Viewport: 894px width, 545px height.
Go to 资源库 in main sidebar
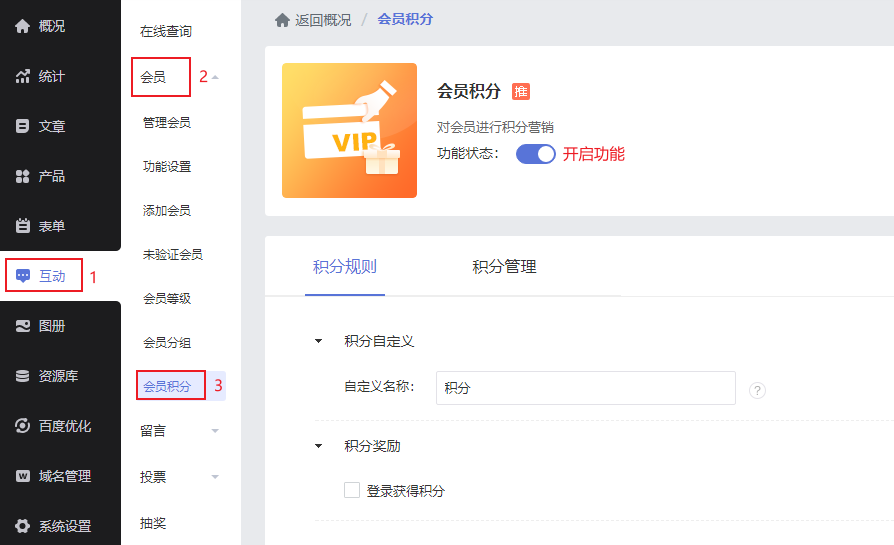tap(58, 376)
